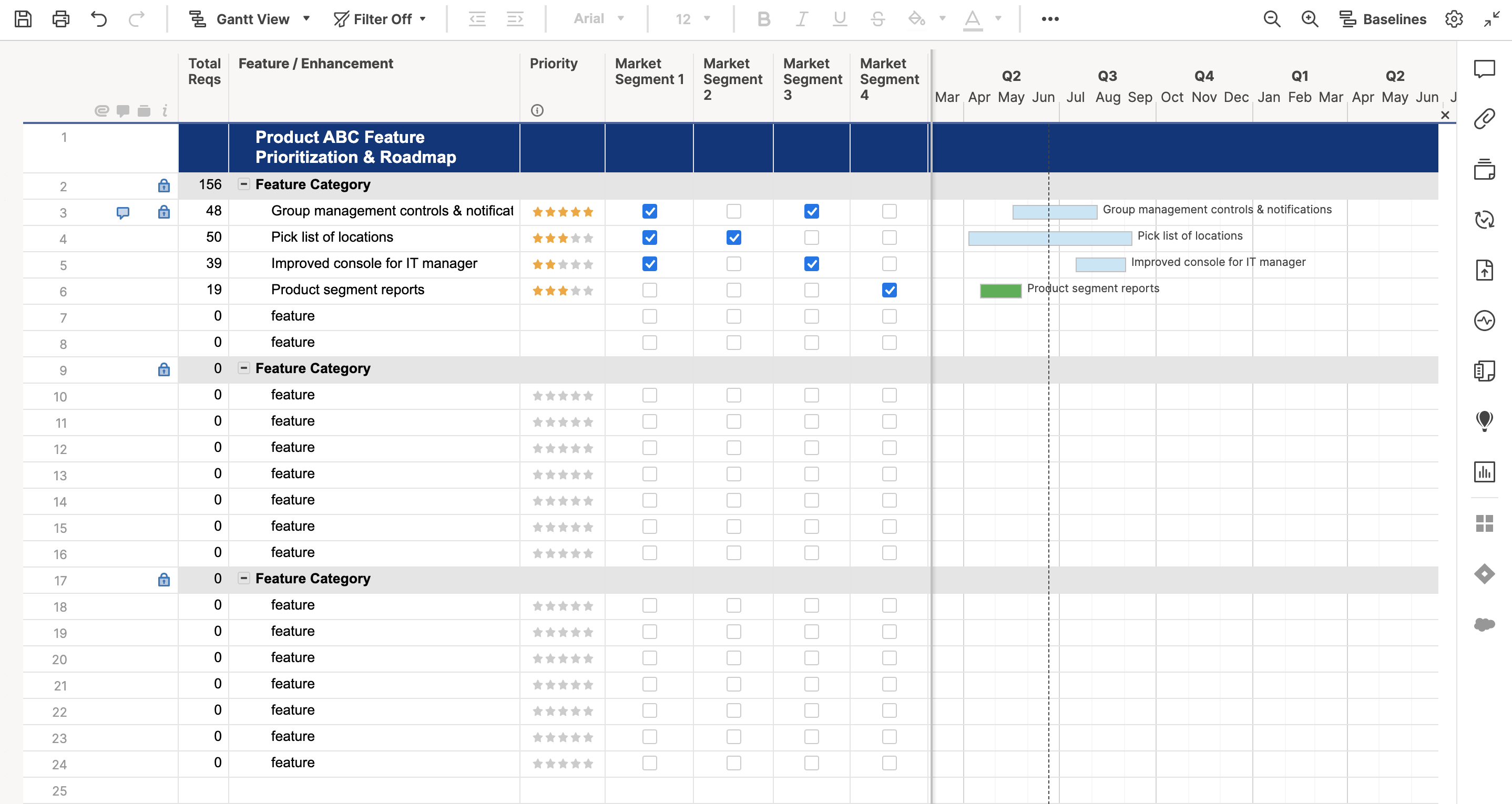
Task: Select the green Product segment reports bar
Action: (1000, 291)
